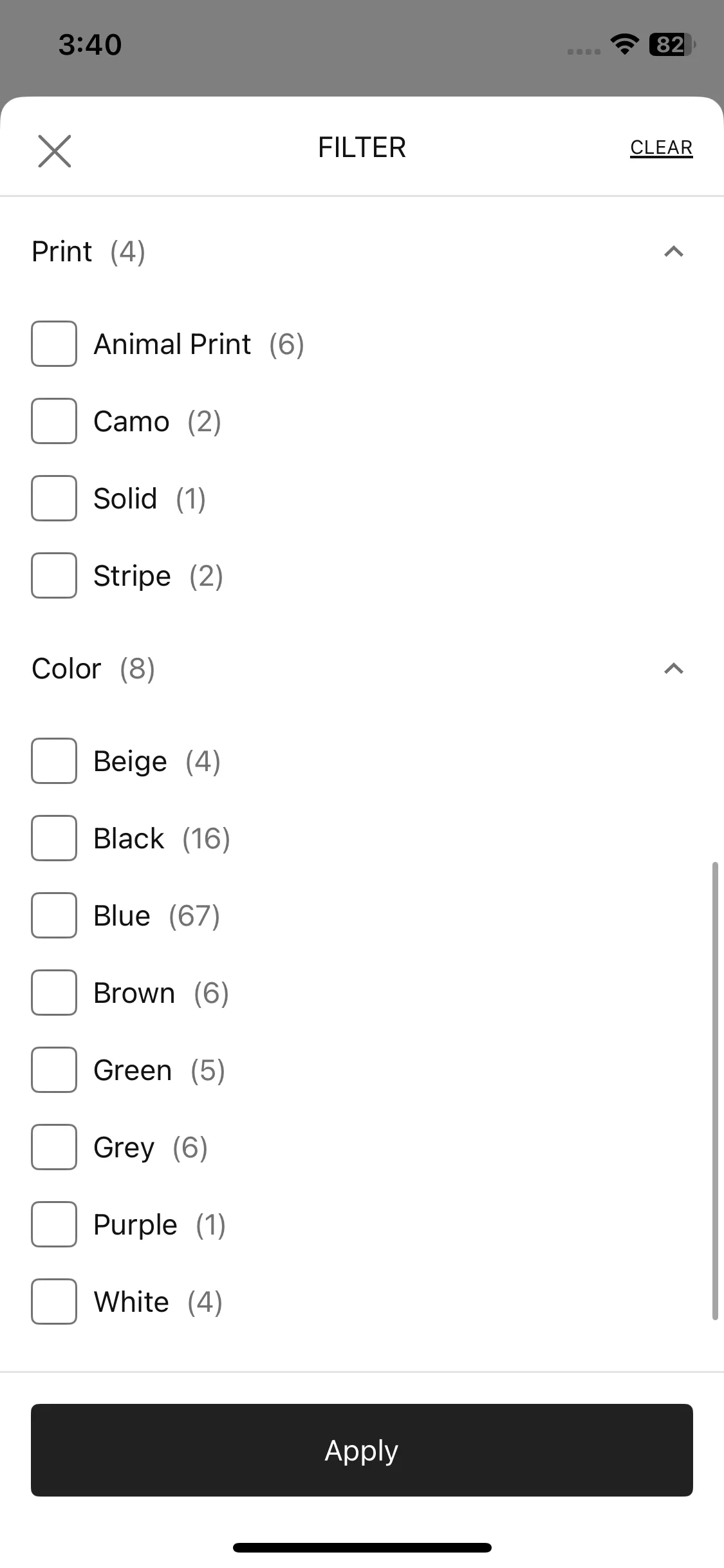The width and height of the screenshot is (724, 1568).
Task: Select Grey color filter checkbox
Action: click(x=54, y=1147)
